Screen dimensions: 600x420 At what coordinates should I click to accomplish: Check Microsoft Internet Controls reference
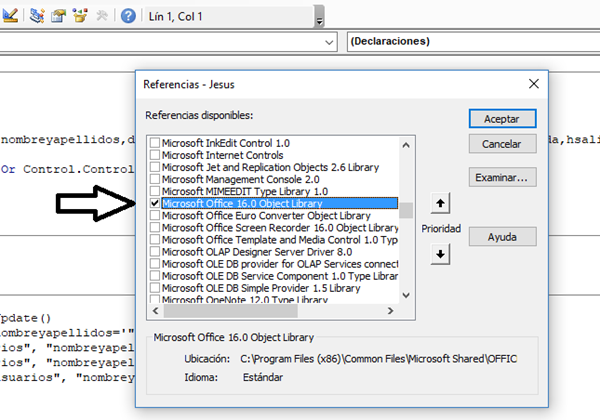coord(155,155)
